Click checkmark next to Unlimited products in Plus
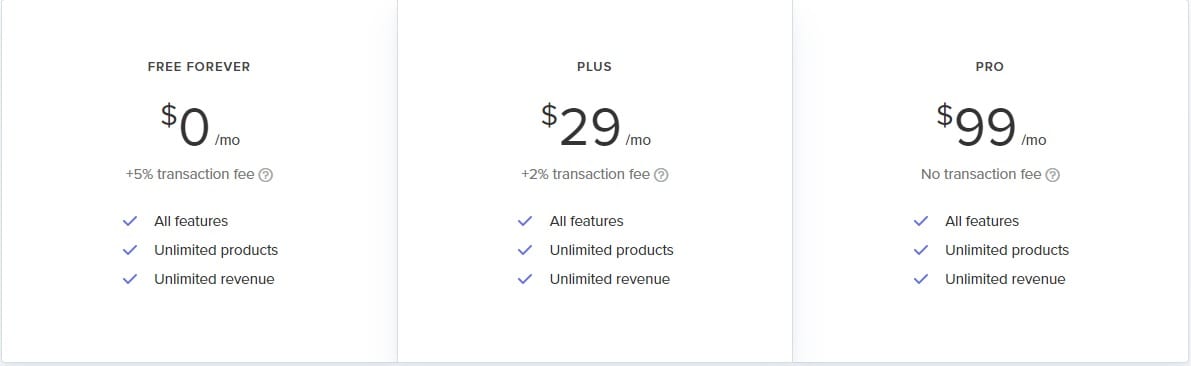1191x366 pixels. click(525, 250)
